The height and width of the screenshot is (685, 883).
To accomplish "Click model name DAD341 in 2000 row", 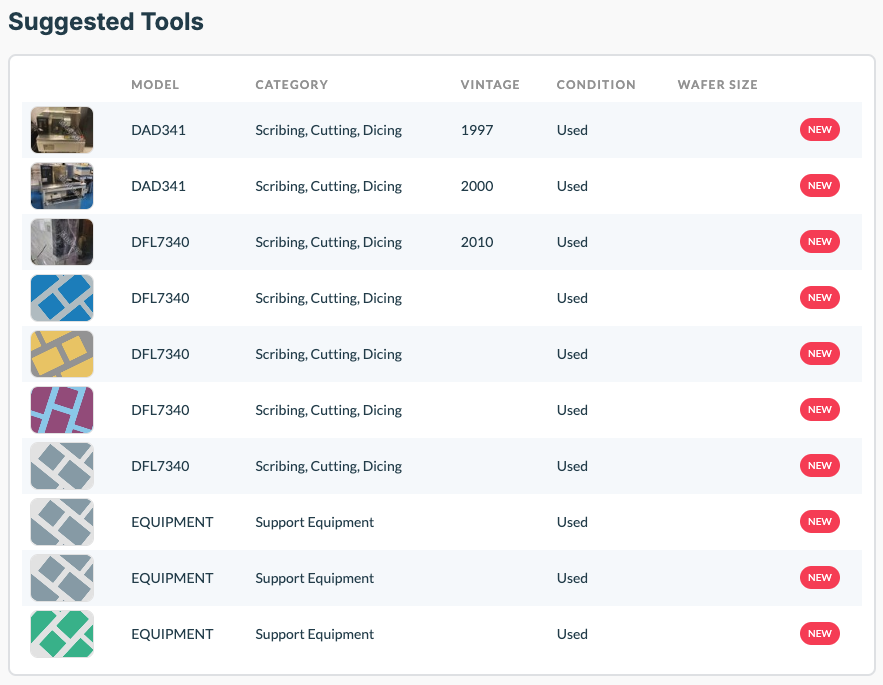I will tap(158, 186).
